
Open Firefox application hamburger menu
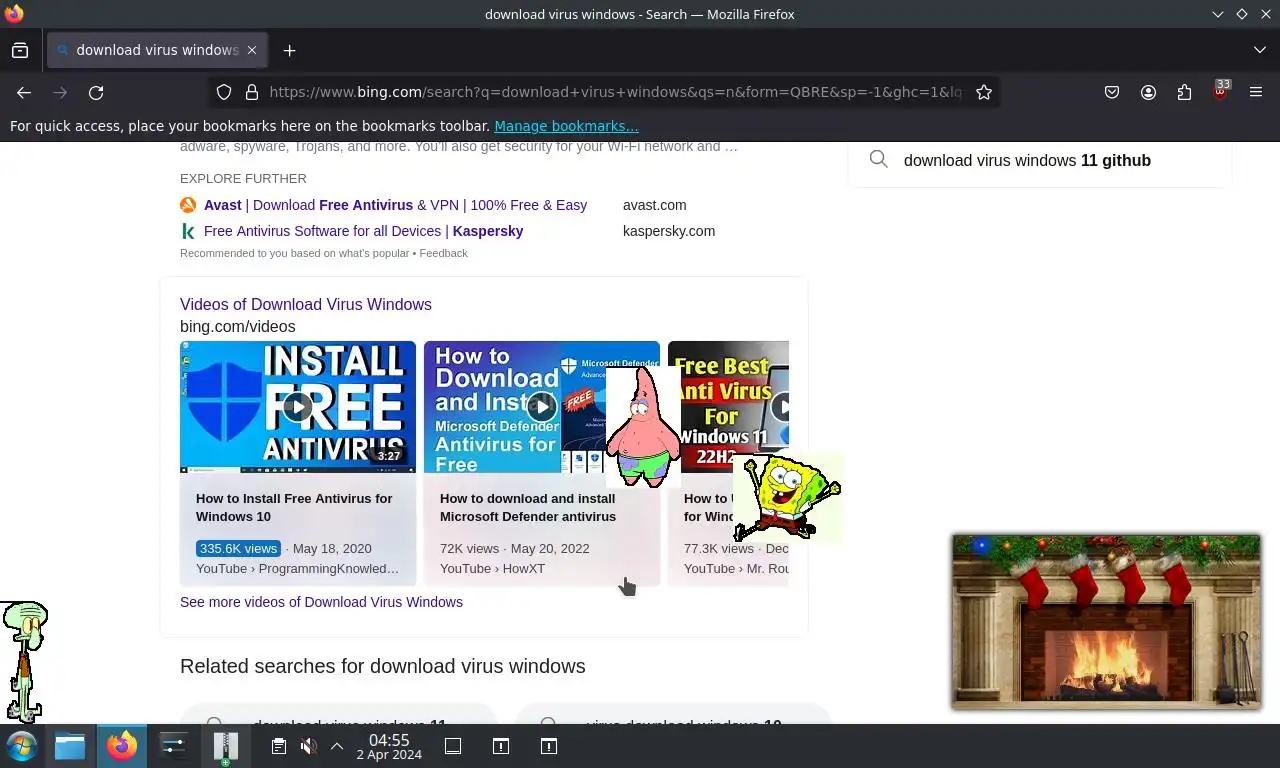pyautogui.click(x=1256, y=92)
